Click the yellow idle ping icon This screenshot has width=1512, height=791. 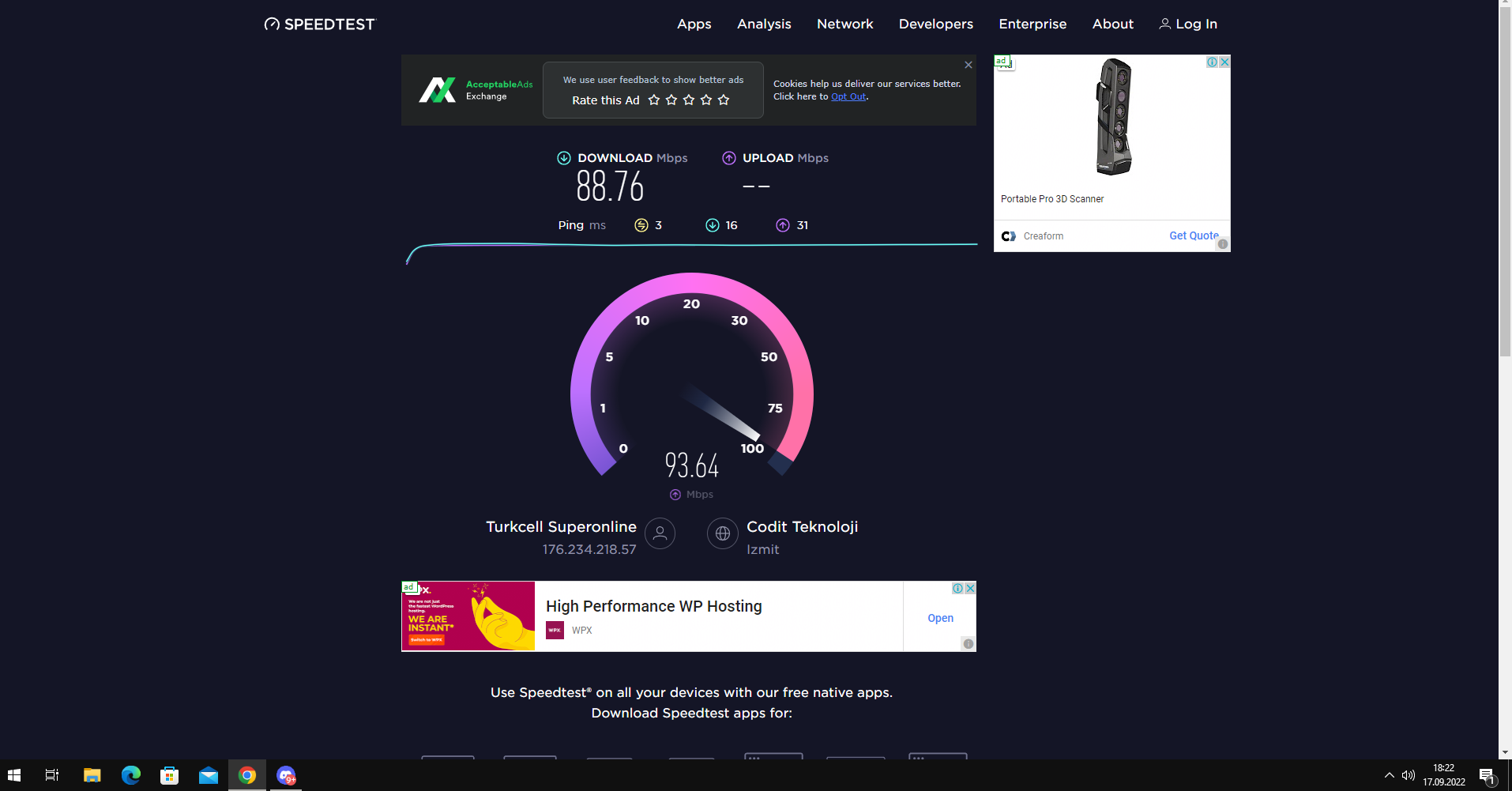pyautogui.click(x=641, y=225)
